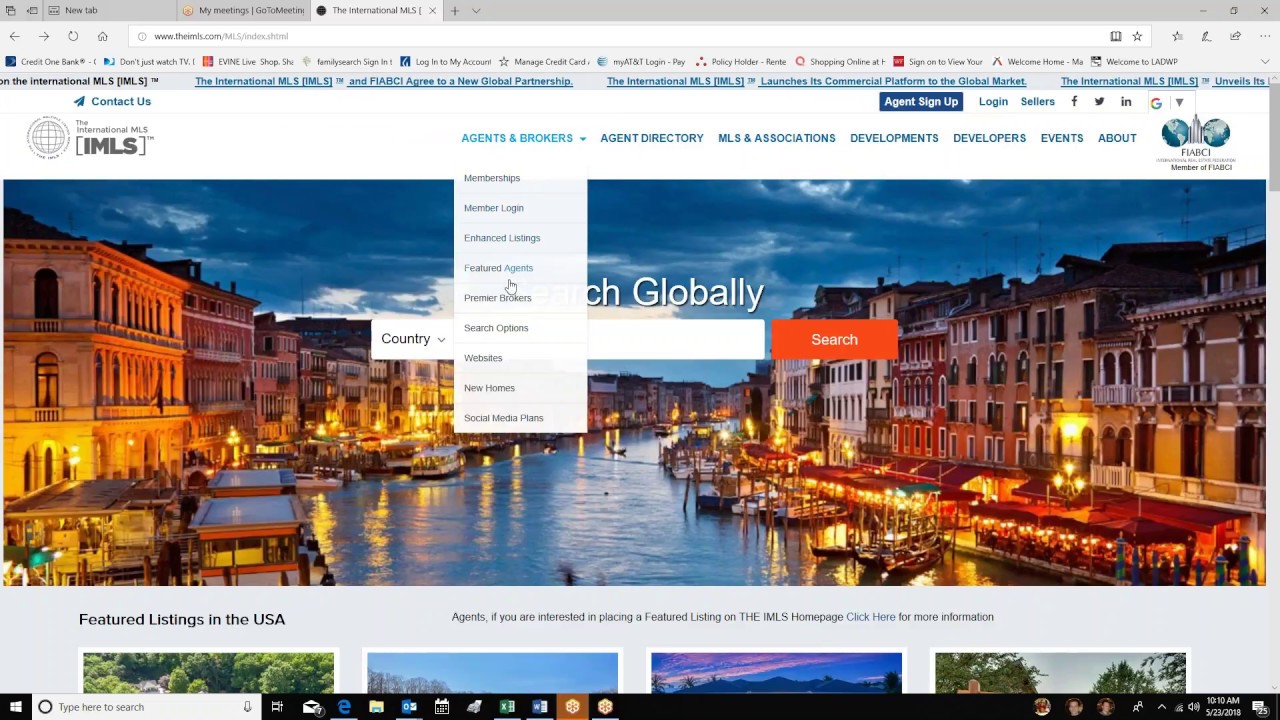Open the MLS & Associations nav item
Image resolution: width=1280 pixels, height=720 pixels.
(x=777, y=138)
